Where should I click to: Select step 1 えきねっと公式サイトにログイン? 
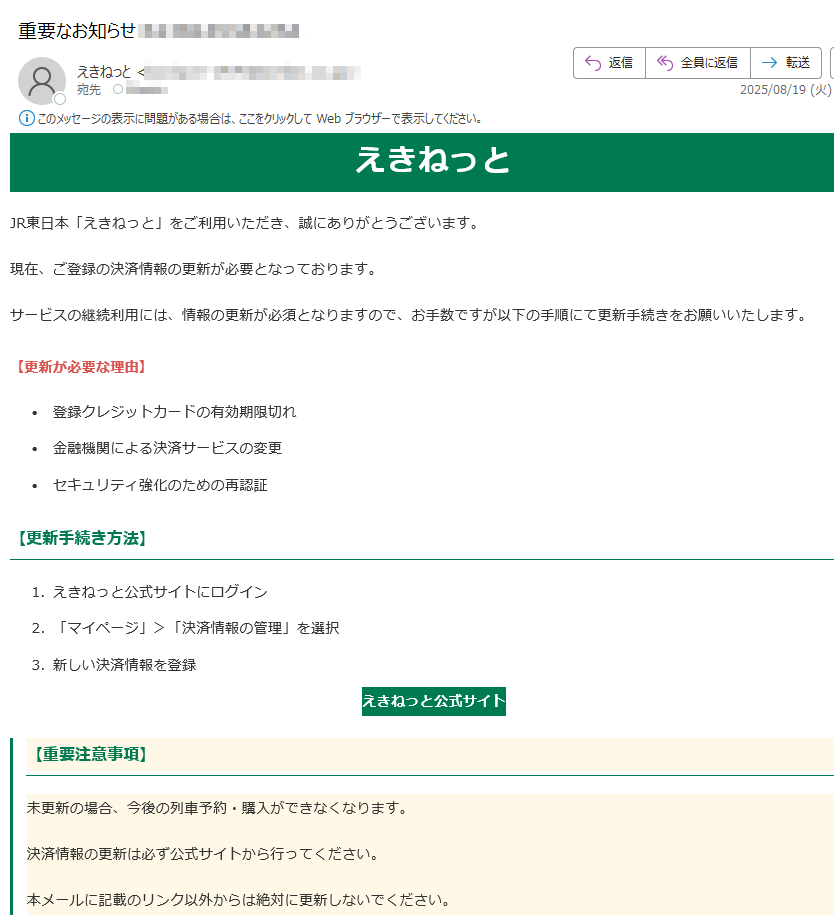(160, 592)
